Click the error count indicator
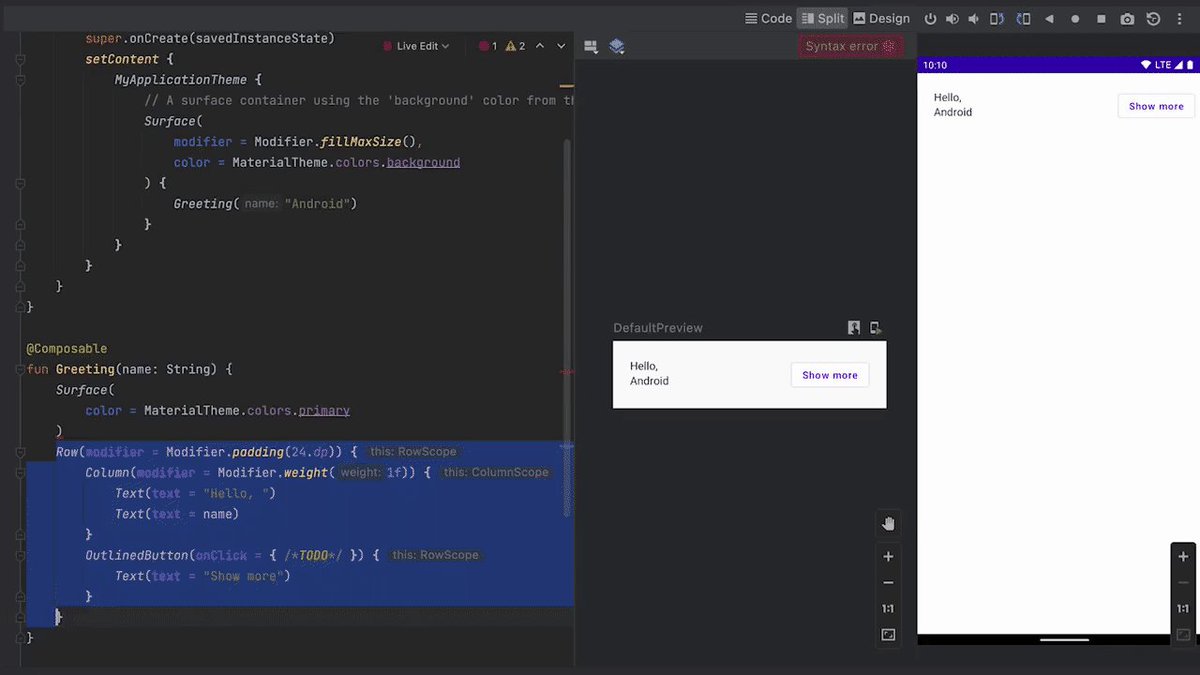The height and width of the screenshot is (675, 1200). (x=488, y=46)
